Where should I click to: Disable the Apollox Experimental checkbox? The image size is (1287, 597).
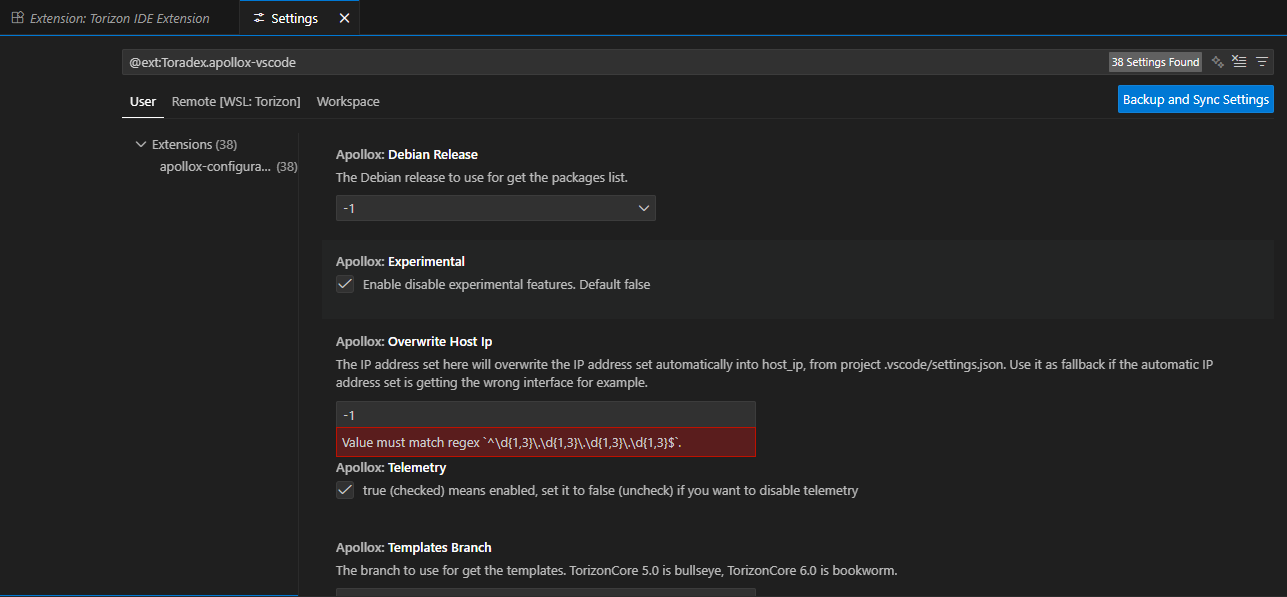[x=345, y=284]
